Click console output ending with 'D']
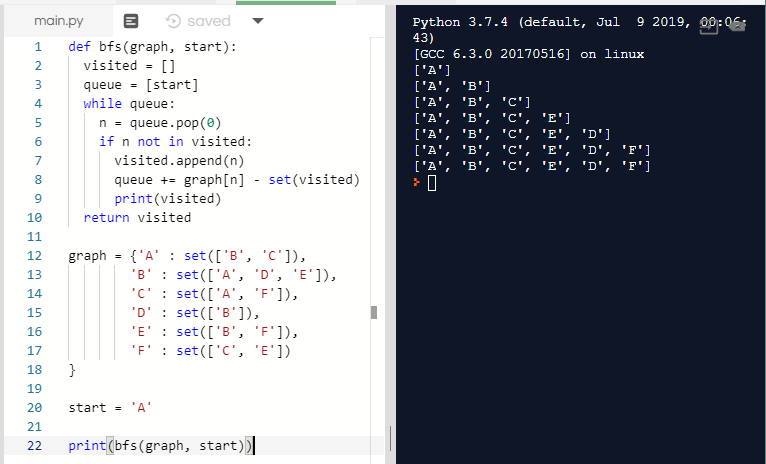The width and height of the screenshot is (766, 464). pos(512,134)
